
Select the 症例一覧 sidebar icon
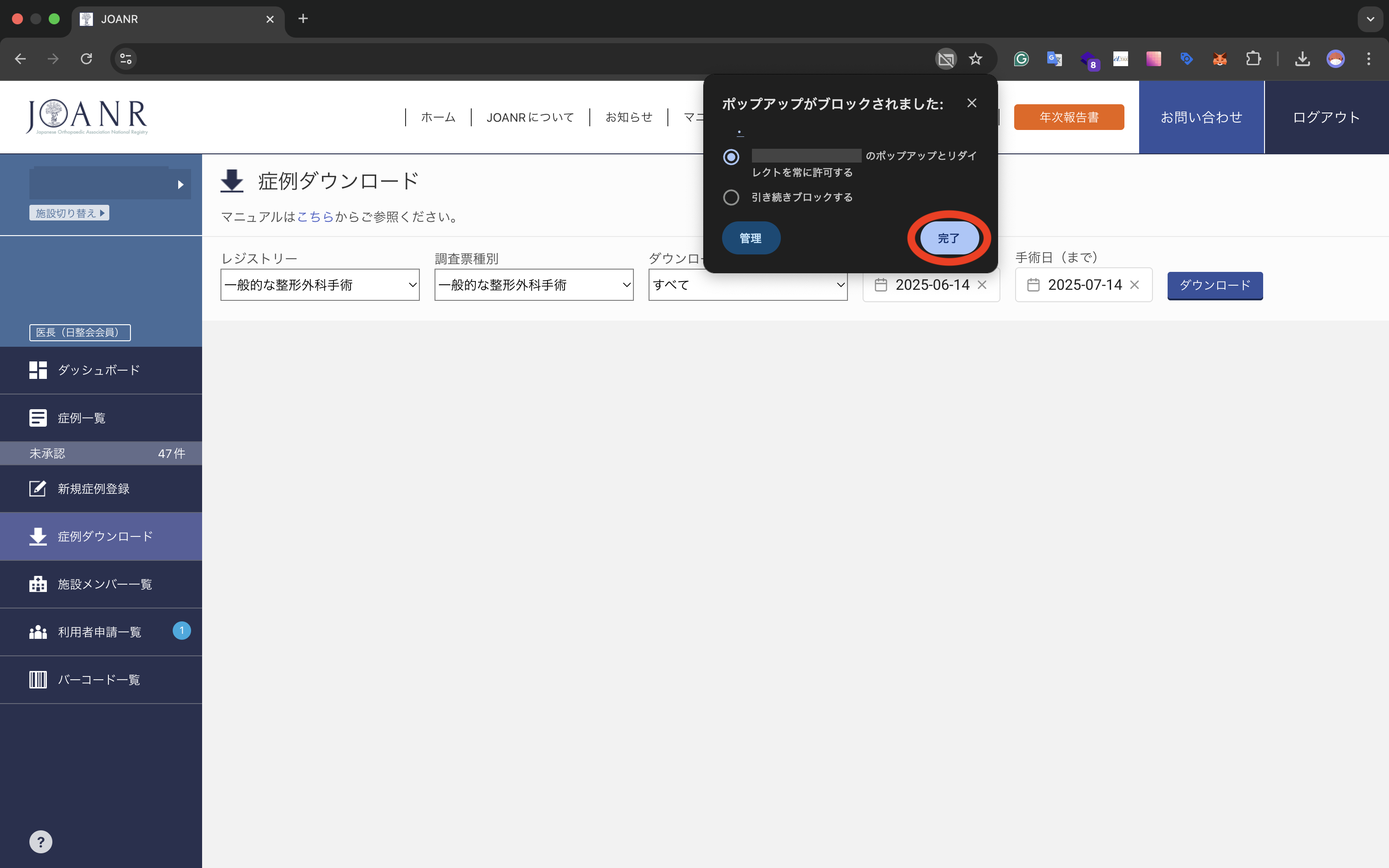(x=38, y=417)
